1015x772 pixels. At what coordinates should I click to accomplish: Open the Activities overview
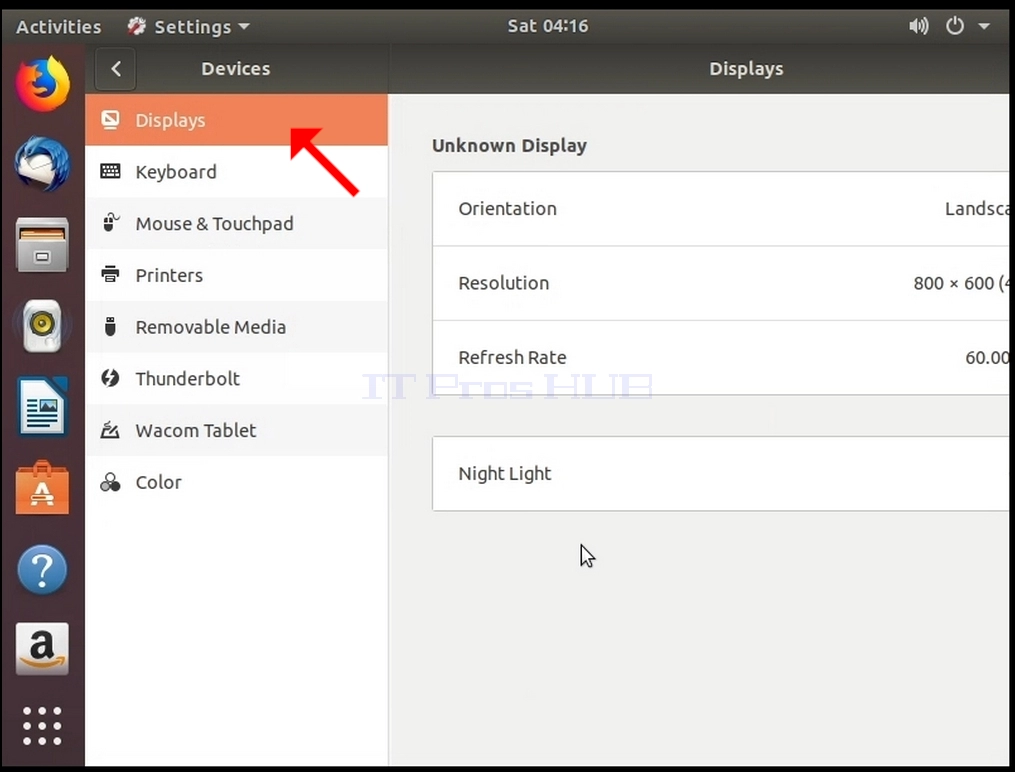(x=58, y=27)
